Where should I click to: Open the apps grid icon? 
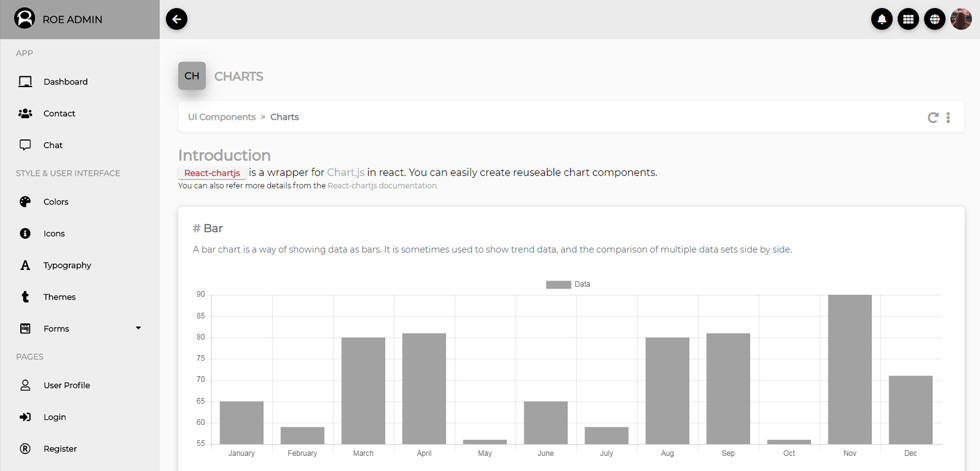(x=908, y=19)
